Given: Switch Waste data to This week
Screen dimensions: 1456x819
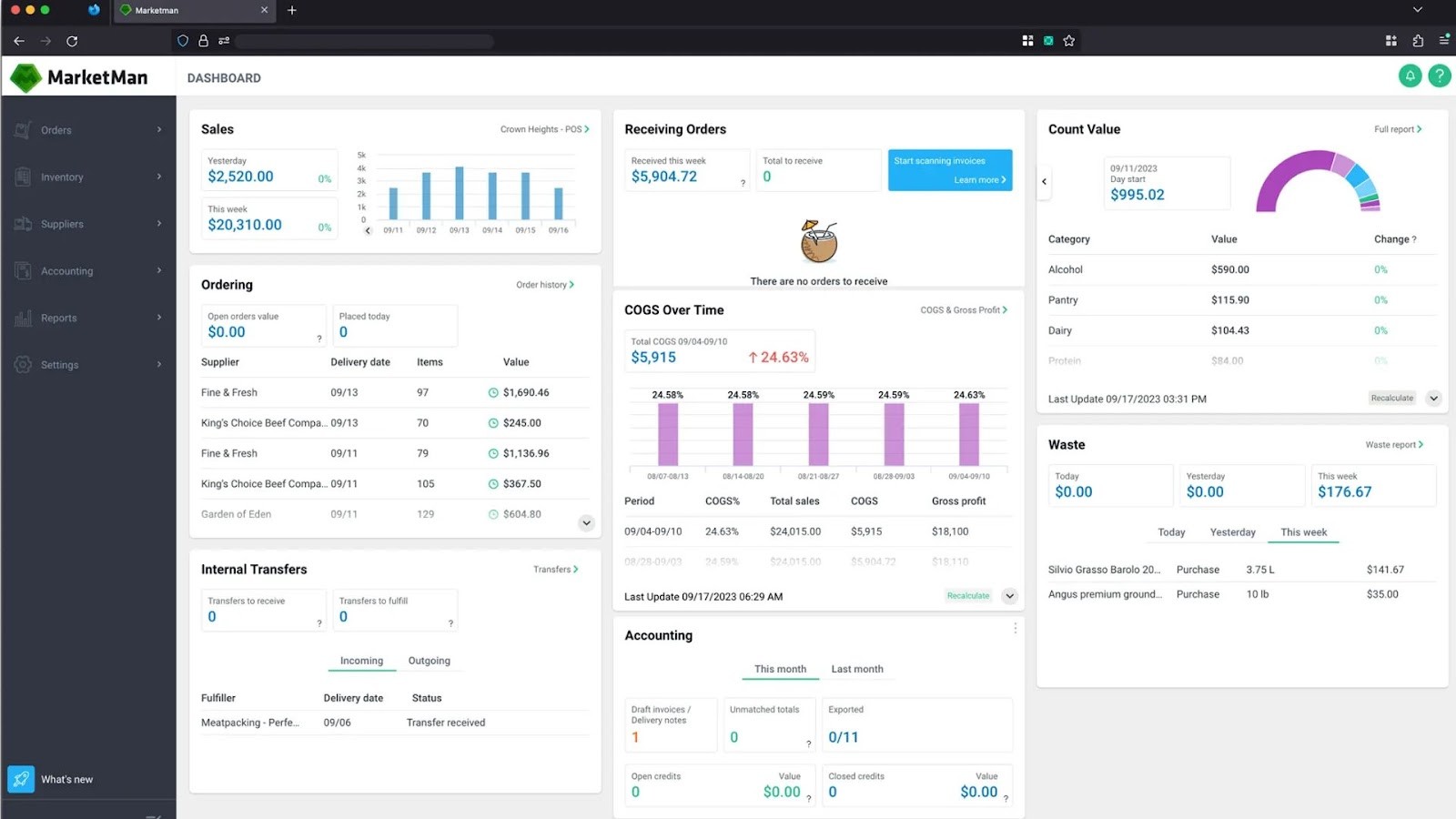Looking at the screenshot, I should point(1303,531).
